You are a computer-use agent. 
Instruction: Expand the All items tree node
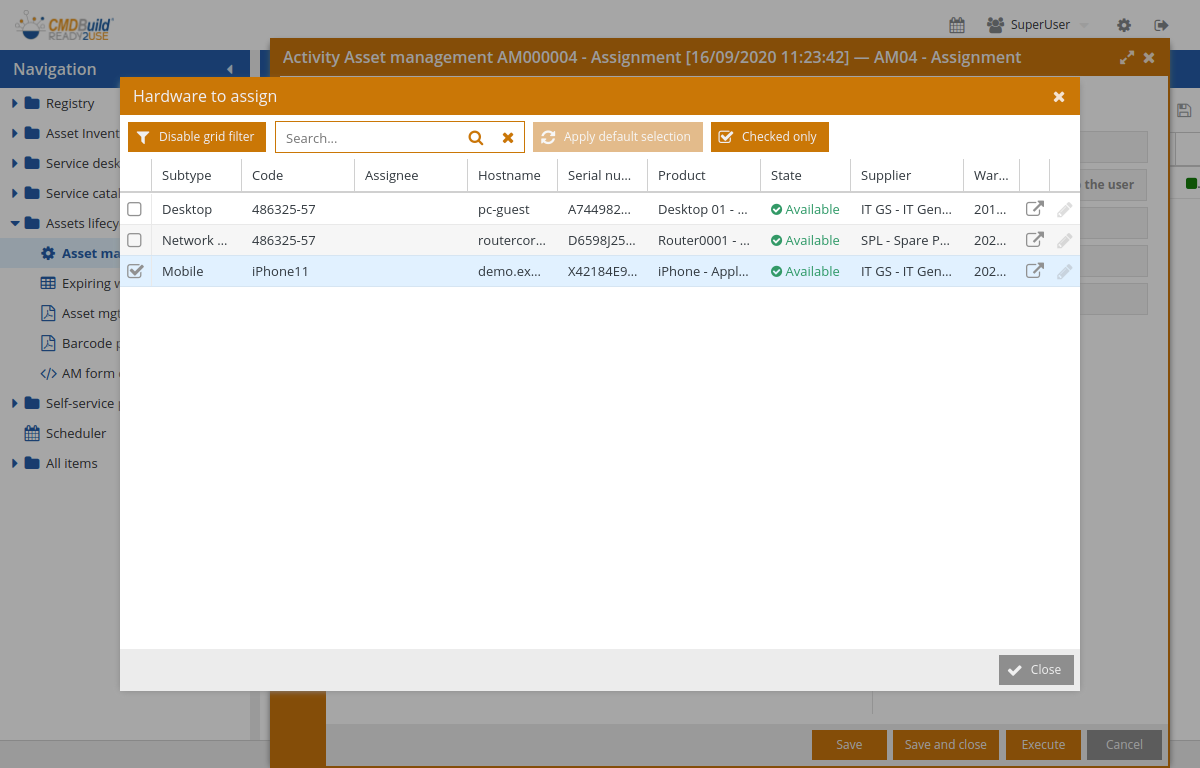16,463
